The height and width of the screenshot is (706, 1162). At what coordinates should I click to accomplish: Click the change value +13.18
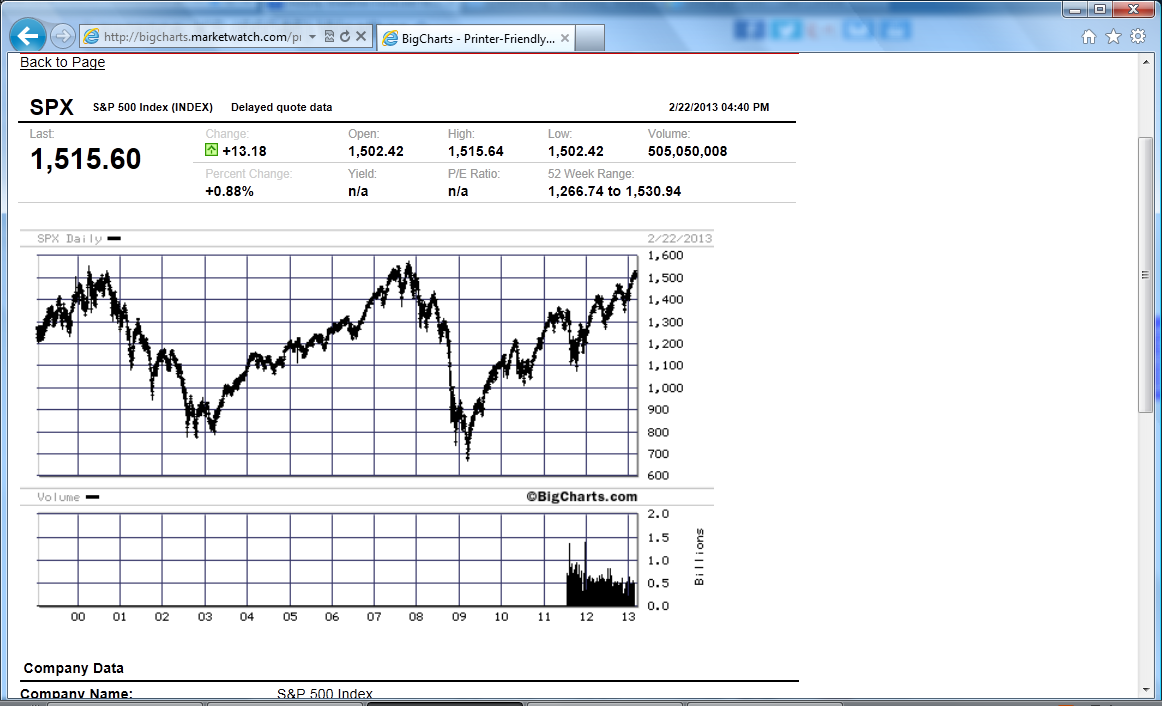[x=244, y=151]
